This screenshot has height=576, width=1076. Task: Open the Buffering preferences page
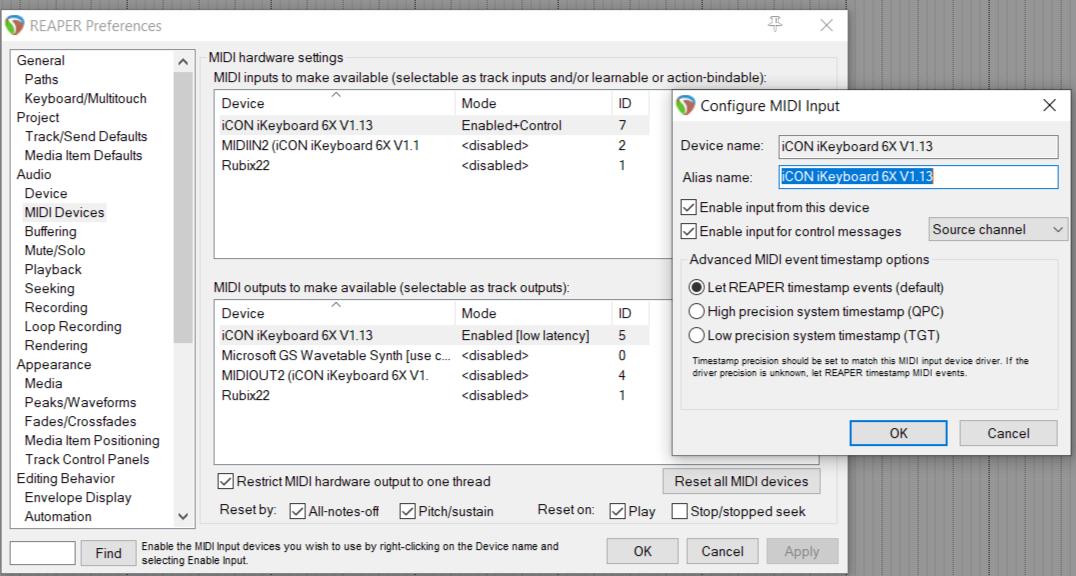(50, 231)
